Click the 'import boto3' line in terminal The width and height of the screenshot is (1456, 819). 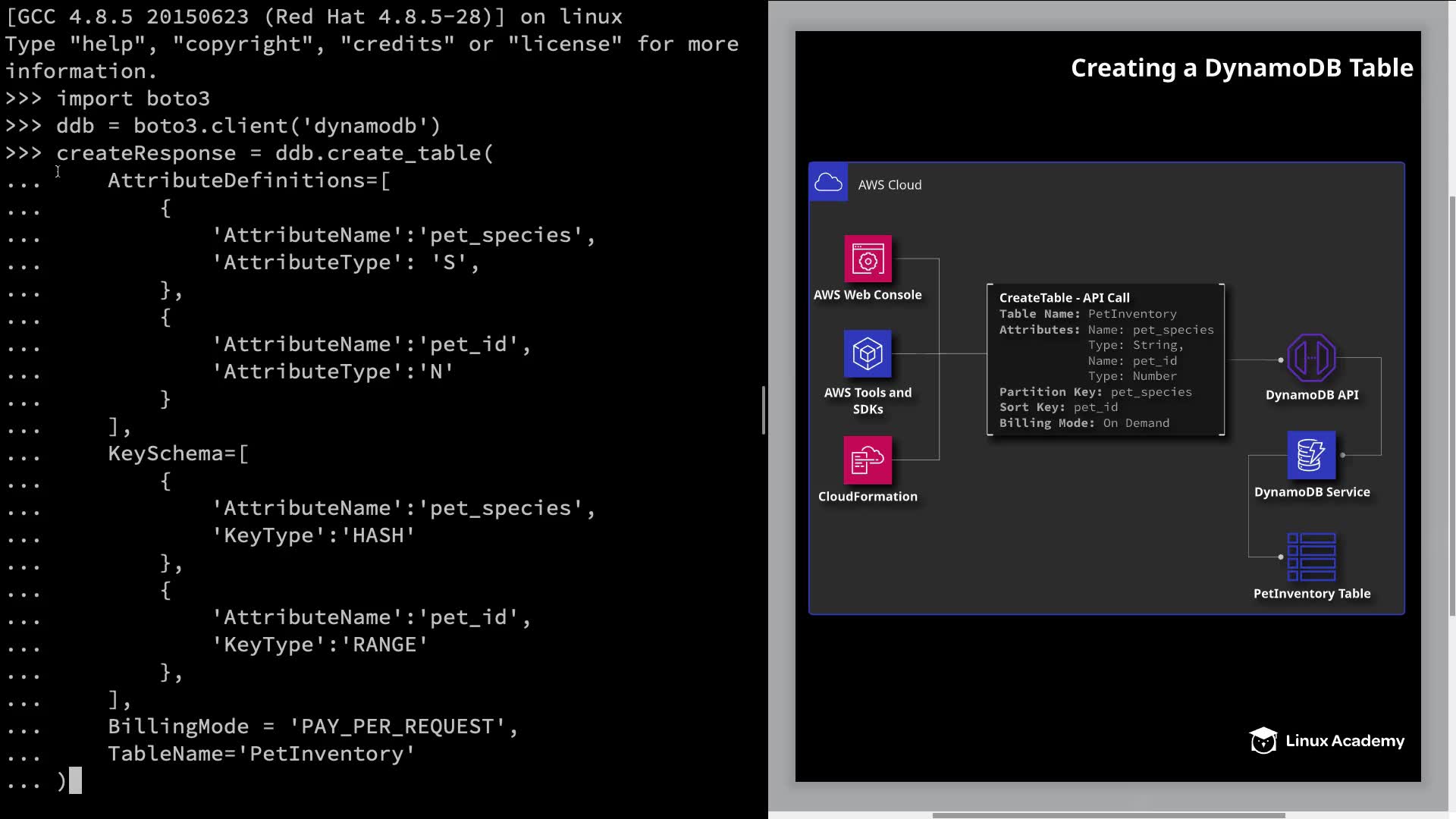pos(133,99)
